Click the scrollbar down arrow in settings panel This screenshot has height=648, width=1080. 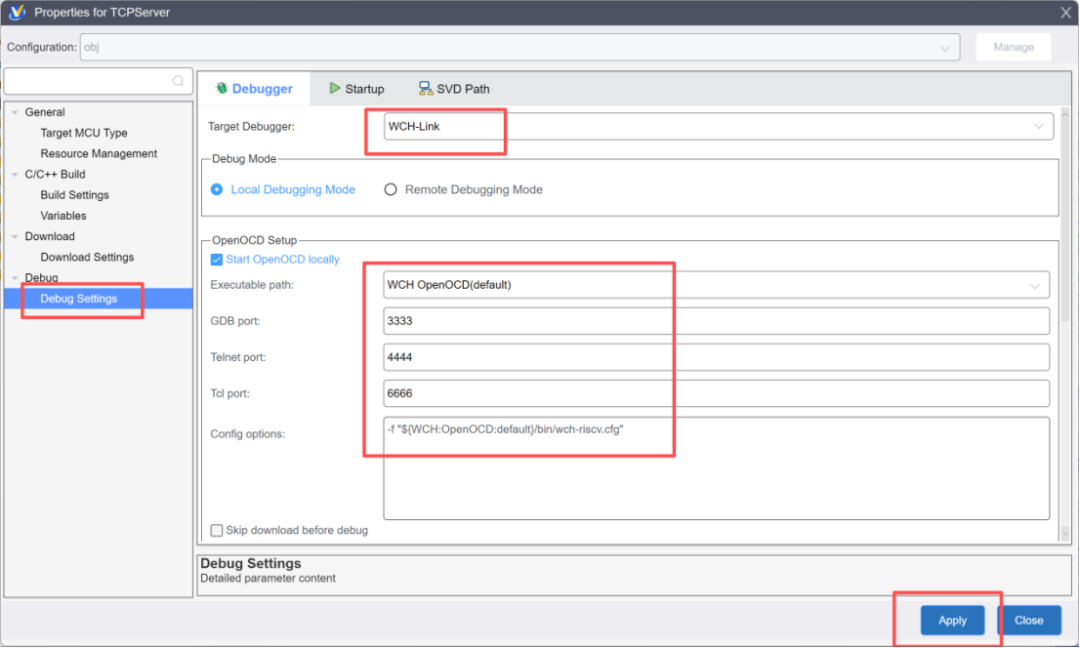coord(1065,534)
